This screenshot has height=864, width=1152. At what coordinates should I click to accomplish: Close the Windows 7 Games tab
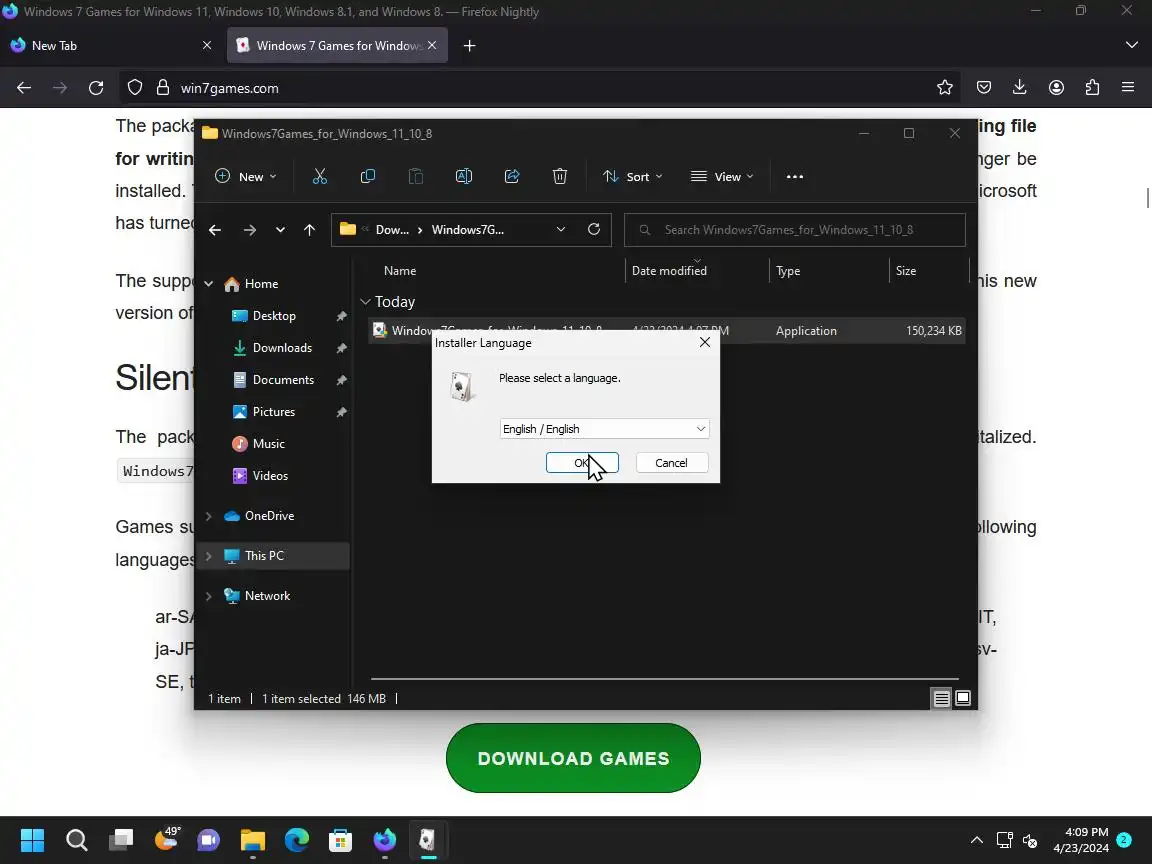pos(432,46)
